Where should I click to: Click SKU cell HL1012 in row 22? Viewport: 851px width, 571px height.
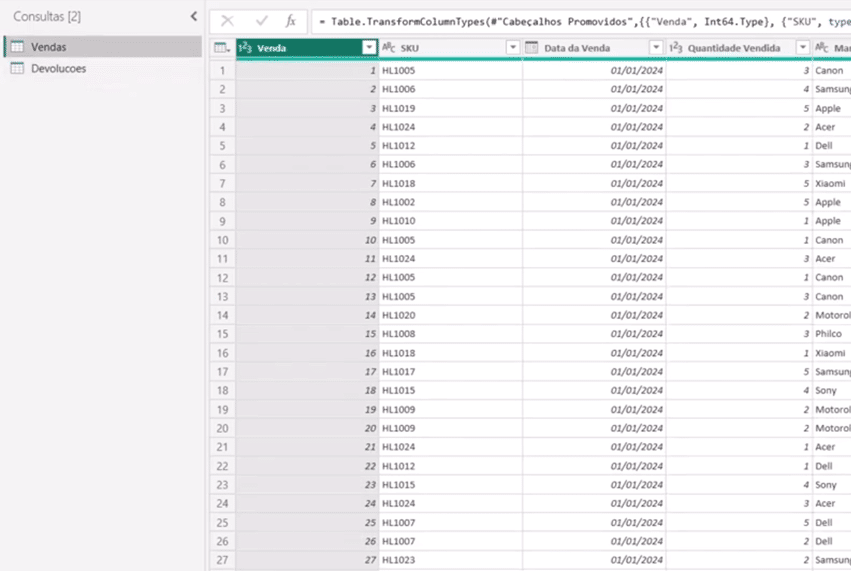point(450,466)
